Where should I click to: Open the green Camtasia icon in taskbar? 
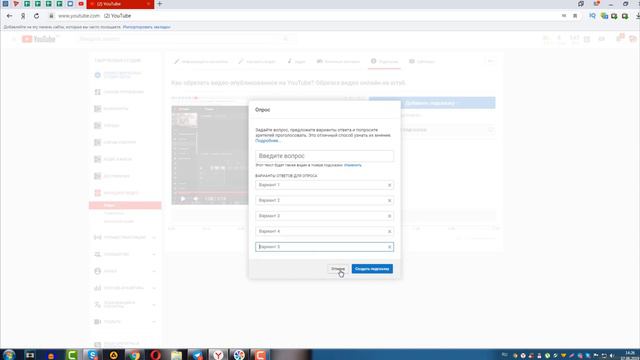[72, 355]
